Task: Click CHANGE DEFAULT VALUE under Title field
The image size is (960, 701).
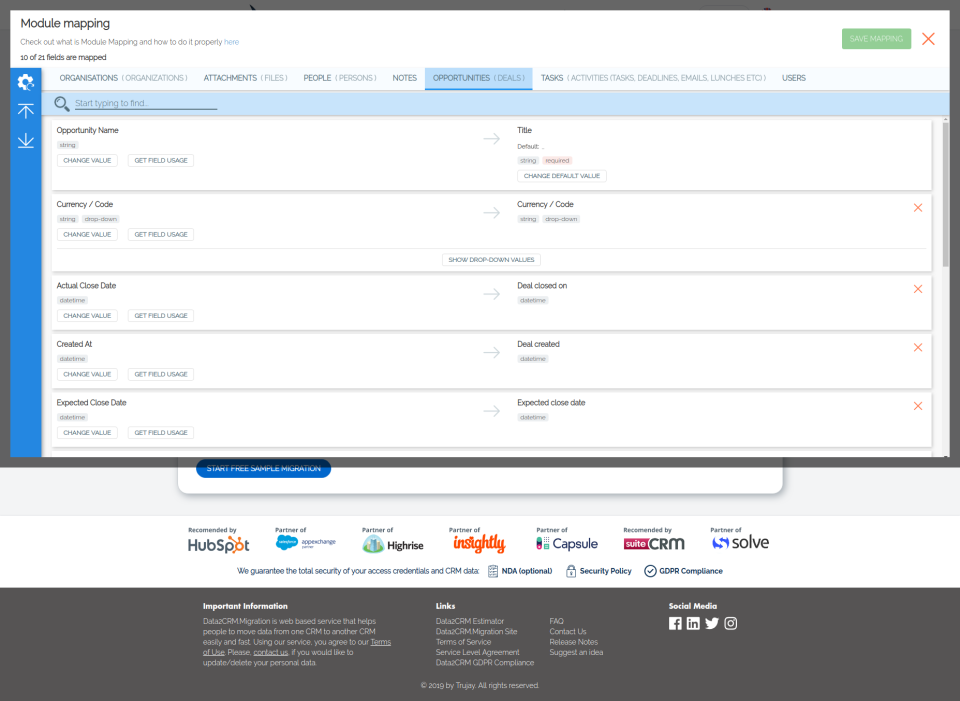Action: pos(561,177)
